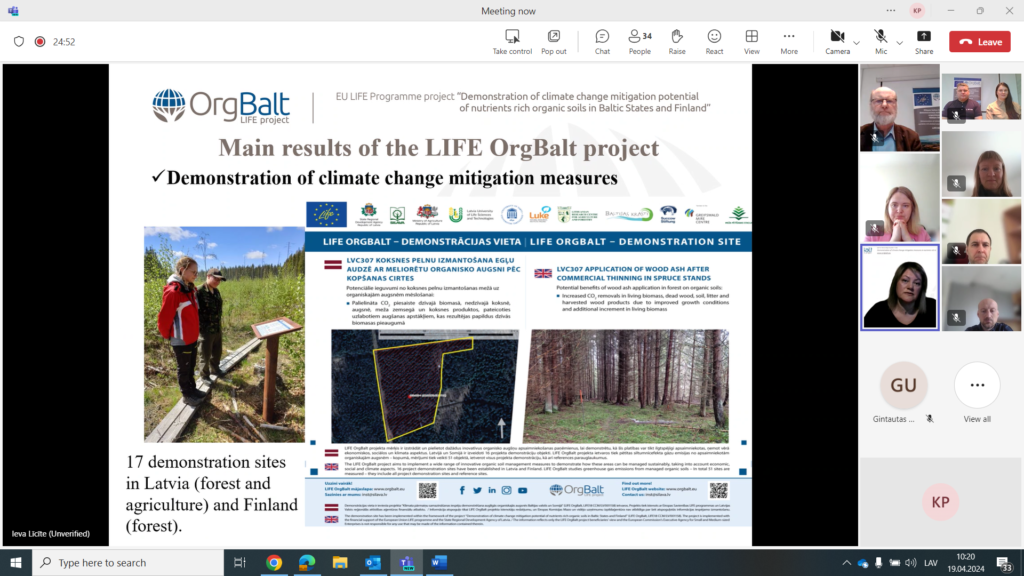Click the Teams app icon in title bar
The height and width of the screenshot is (576, 1024).
pos(13,11)
